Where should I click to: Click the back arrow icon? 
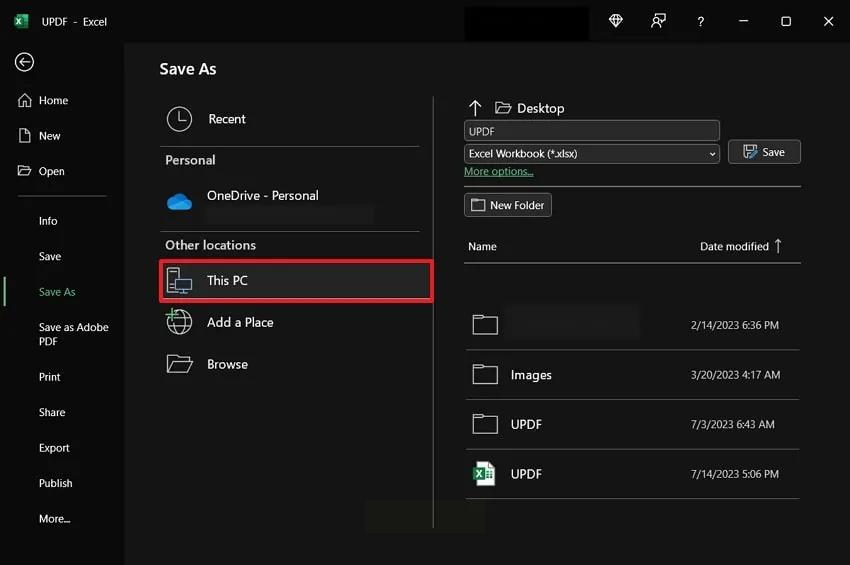click(x=24, y=62)
